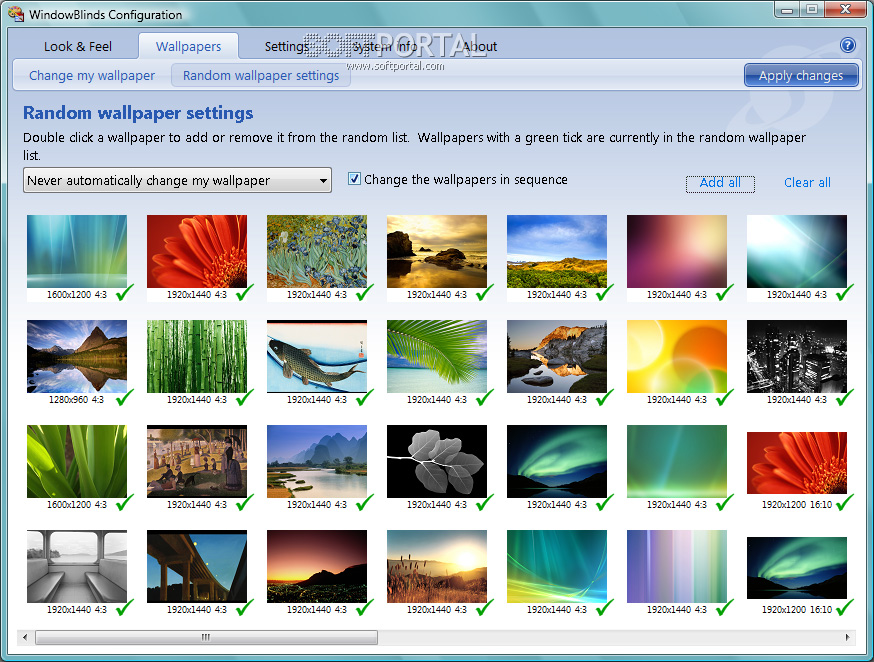Pick the x-ray leaves on black wallpaper
Image resolution: width=874 pixels, height=662 pixels.
tap(436, 461)
